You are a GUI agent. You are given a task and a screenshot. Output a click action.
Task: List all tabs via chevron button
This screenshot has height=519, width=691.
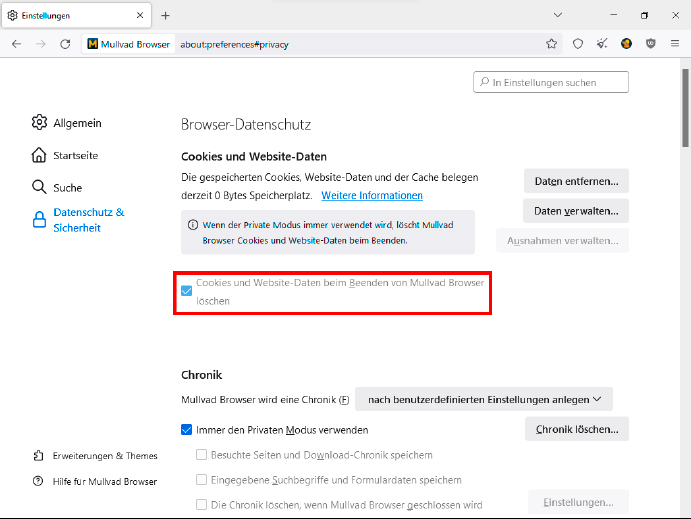pyautogui.click(x=558, y=15)
